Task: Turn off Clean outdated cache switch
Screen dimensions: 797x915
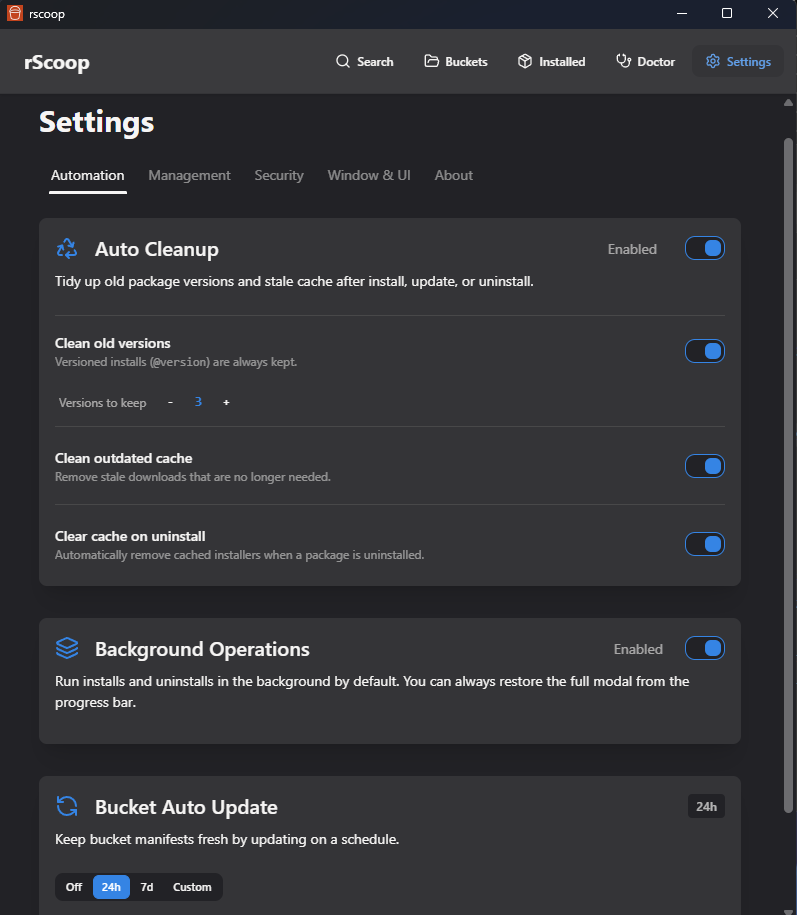Action: click(x=705, y=466)
